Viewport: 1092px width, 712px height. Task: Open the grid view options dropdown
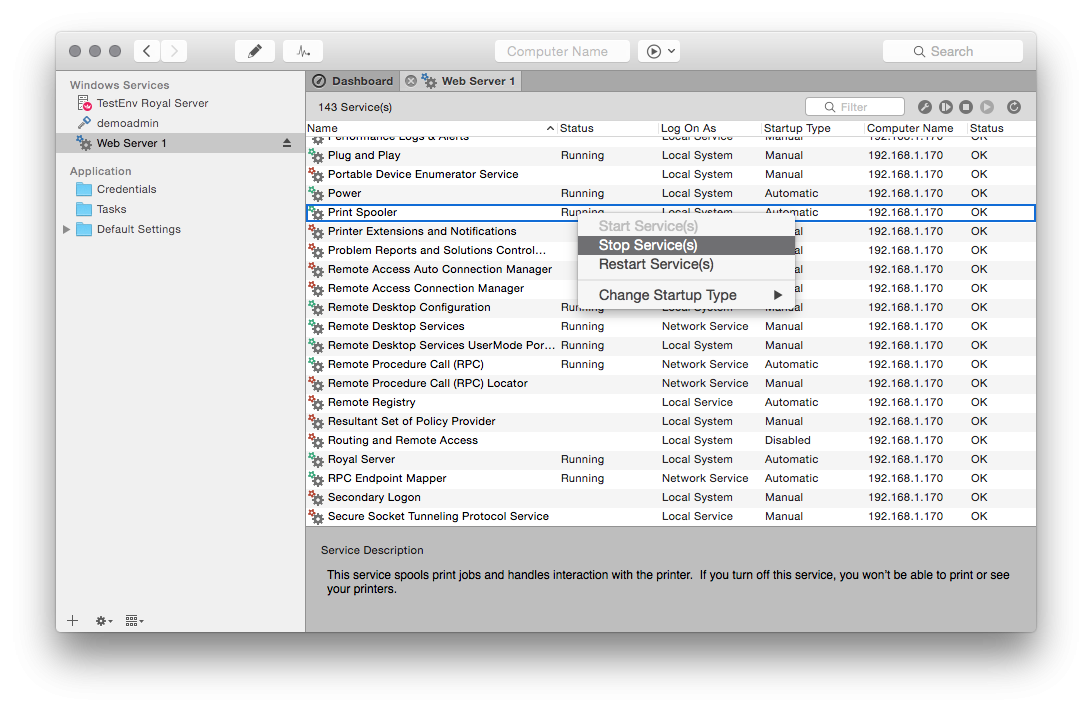[x=134, y=621]
